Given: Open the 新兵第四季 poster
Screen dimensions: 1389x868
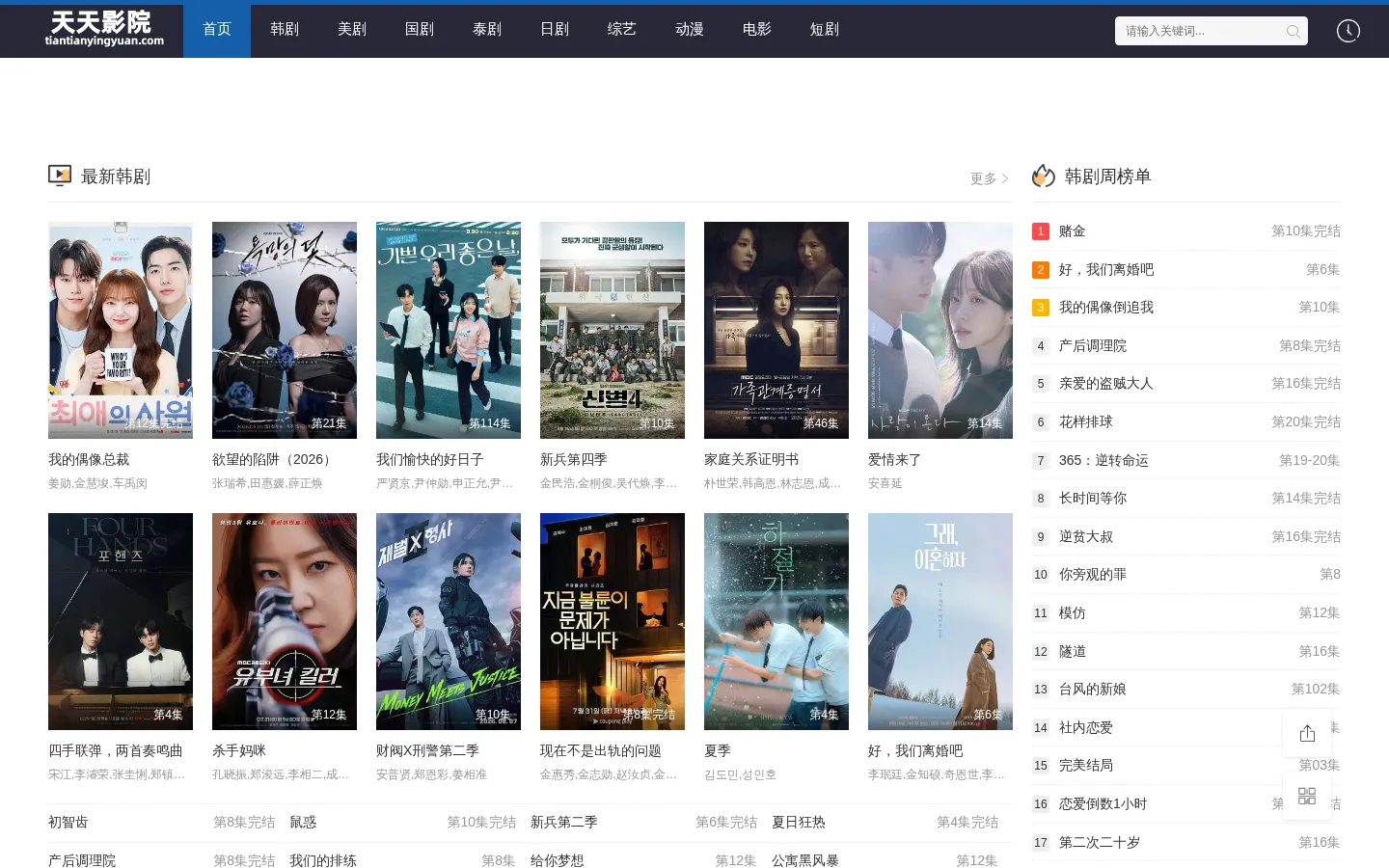Looking at the screenshot, I should point(613,330).
